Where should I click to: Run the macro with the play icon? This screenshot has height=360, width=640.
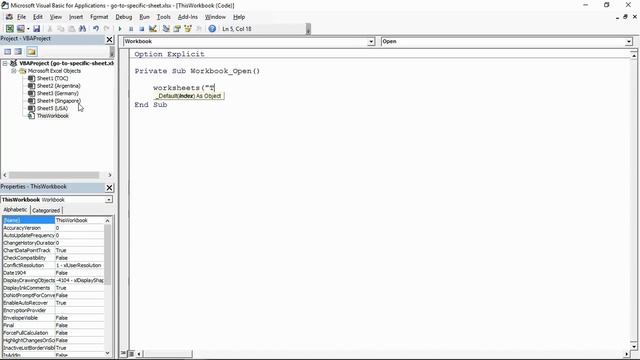(120, 29)
